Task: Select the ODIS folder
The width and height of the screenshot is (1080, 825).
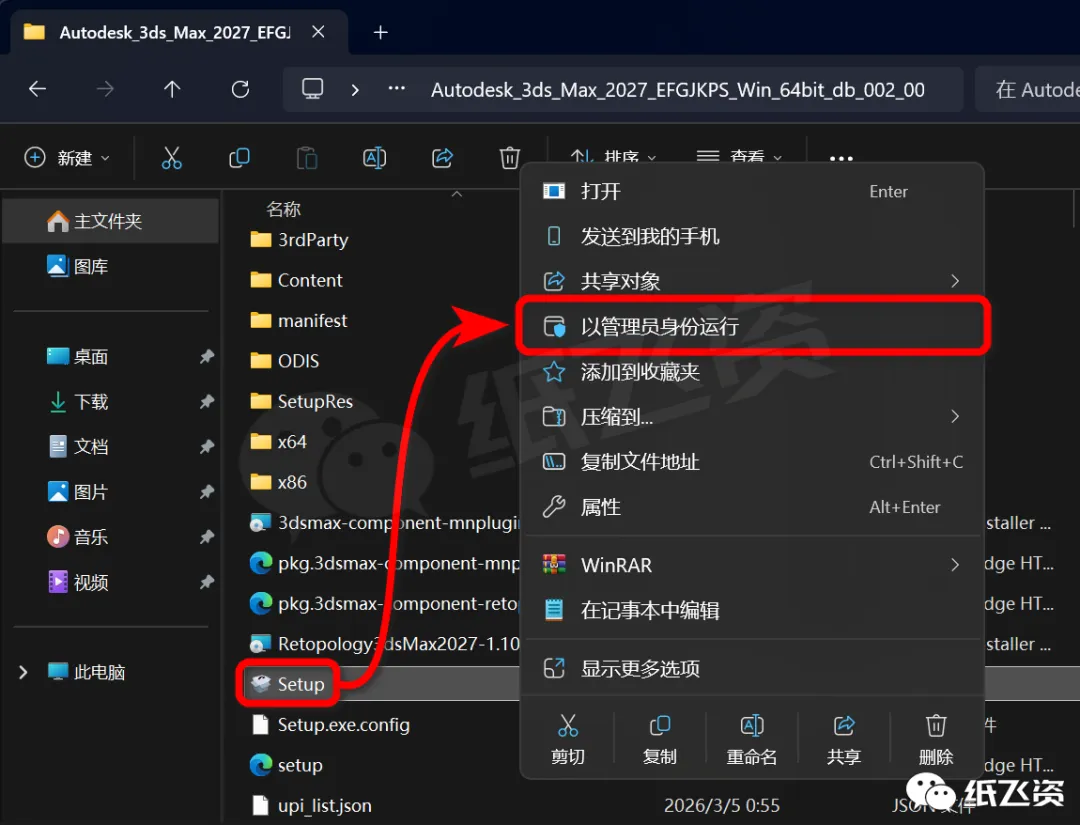Action: pos(284,361)
